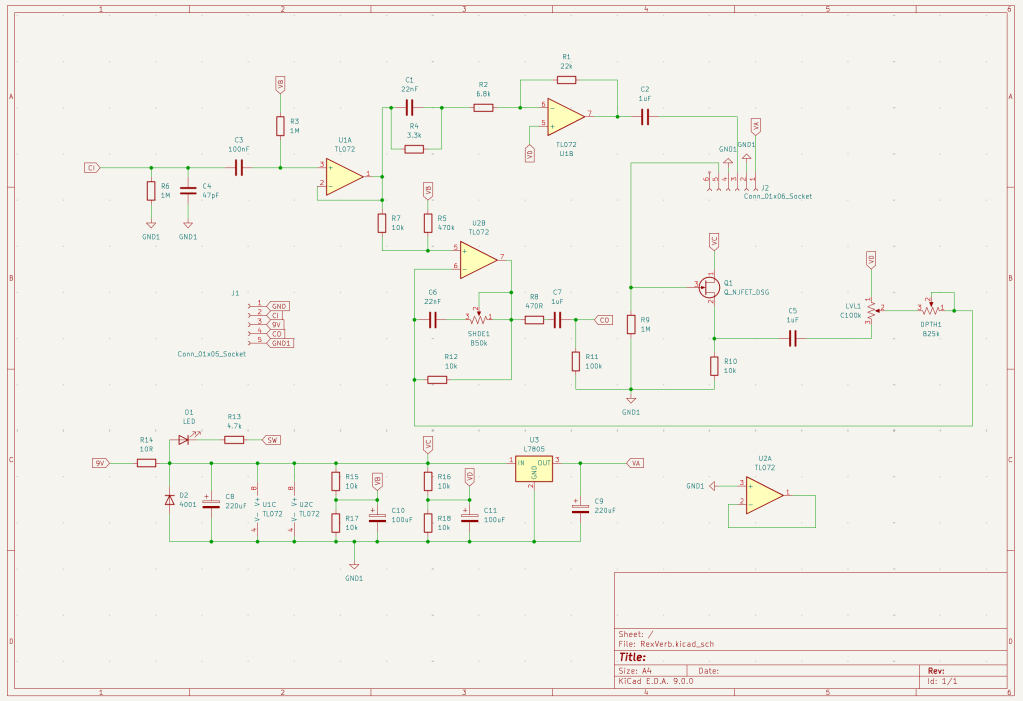Viewport: 1023px width, 701px height.
Task: Select the DPTH1 B25k potentiometer
Action: [x=930, y=311]
